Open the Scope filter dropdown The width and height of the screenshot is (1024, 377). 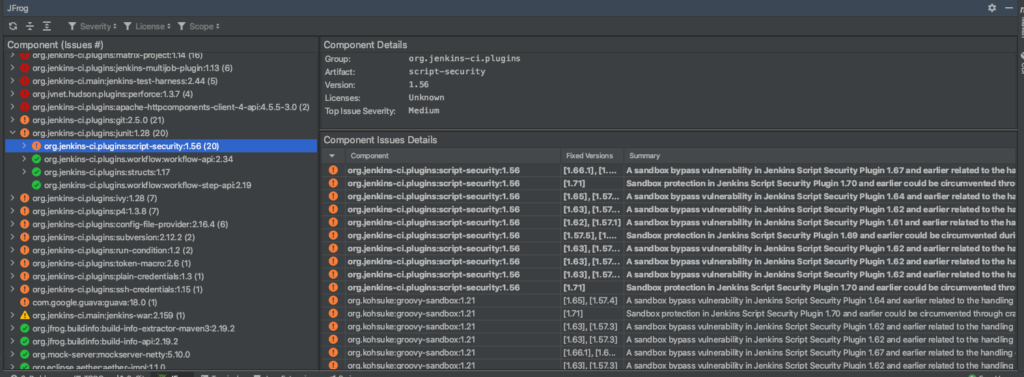pyautogui.click(x=199, y=26)
